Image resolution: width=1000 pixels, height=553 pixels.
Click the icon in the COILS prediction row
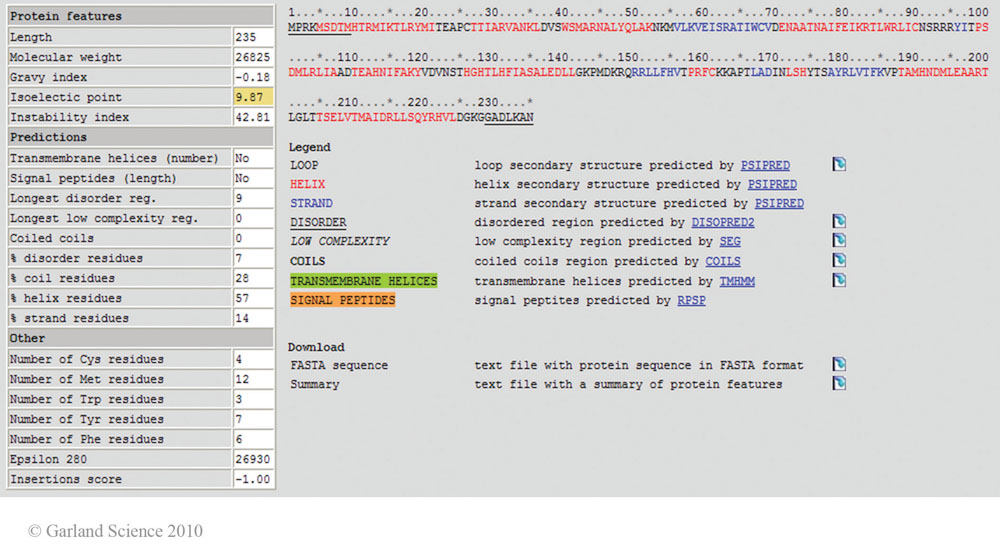tap(839, 261)
